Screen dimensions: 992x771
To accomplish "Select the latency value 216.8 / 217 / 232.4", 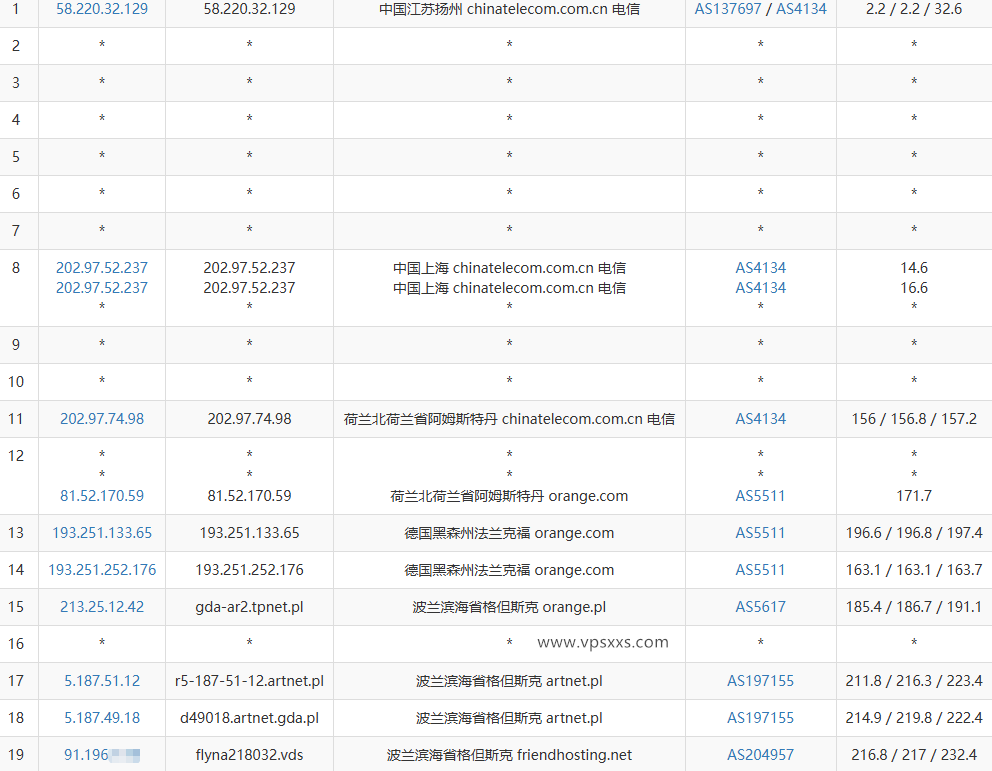I will 914,755.
